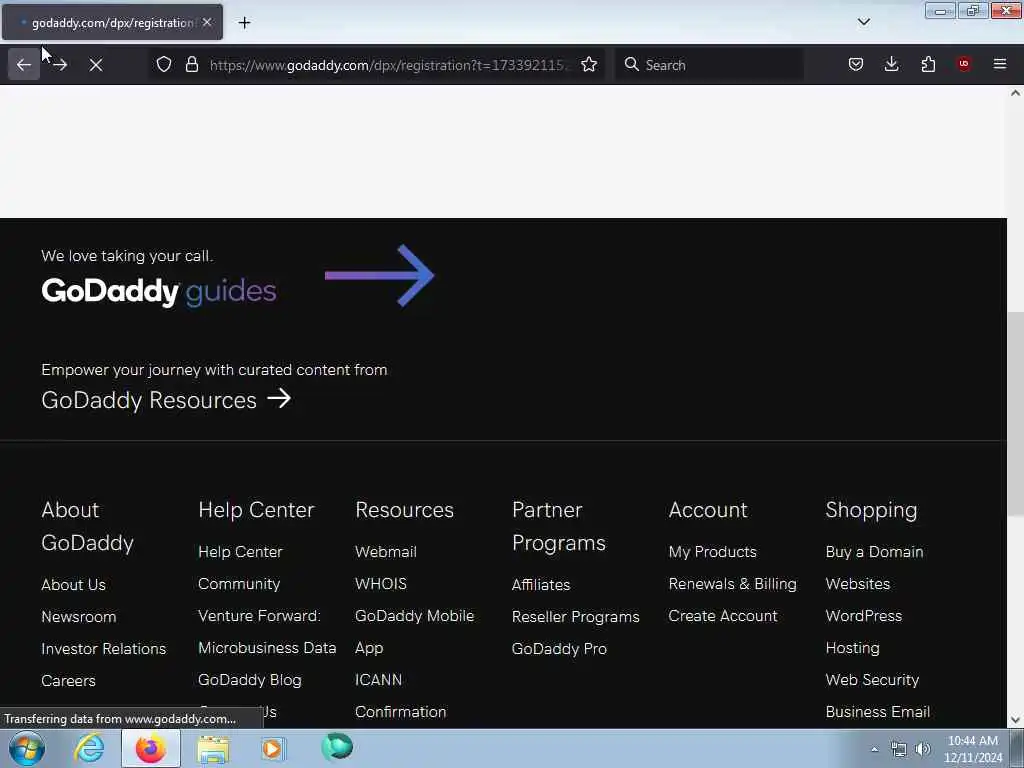The width and height of the screenshot is (1024, 768).
Task: Open the extensions puzzle icon
Action: [x=928, y=64]
